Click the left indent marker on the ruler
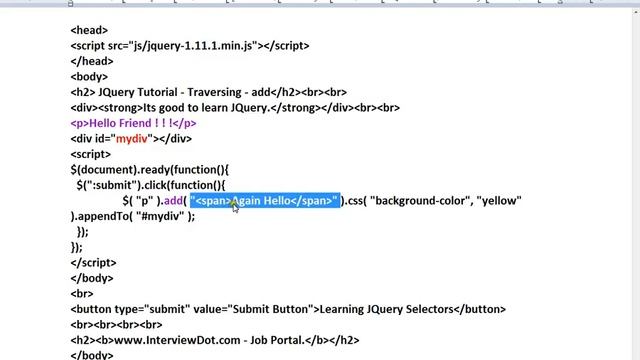The width and height of the screenshot is (640, 360). [71, 3]
